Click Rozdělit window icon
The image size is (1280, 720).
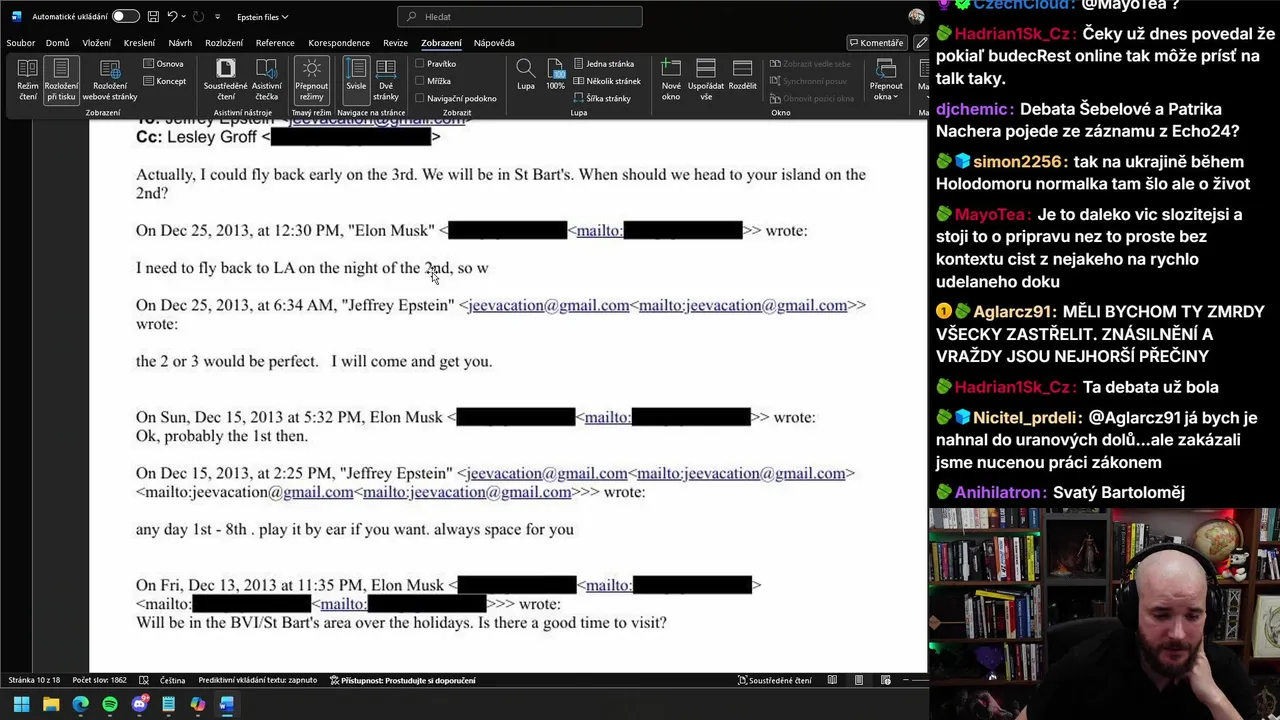pyautogui.click(x=742, y=75)
